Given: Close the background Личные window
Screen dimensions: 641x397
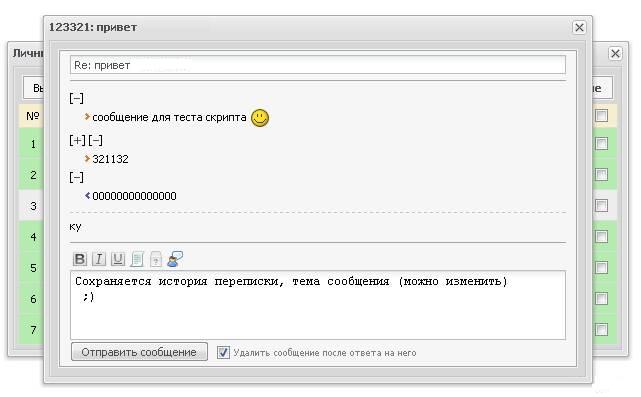Looking at the screenshot, I should click(615, 54).
